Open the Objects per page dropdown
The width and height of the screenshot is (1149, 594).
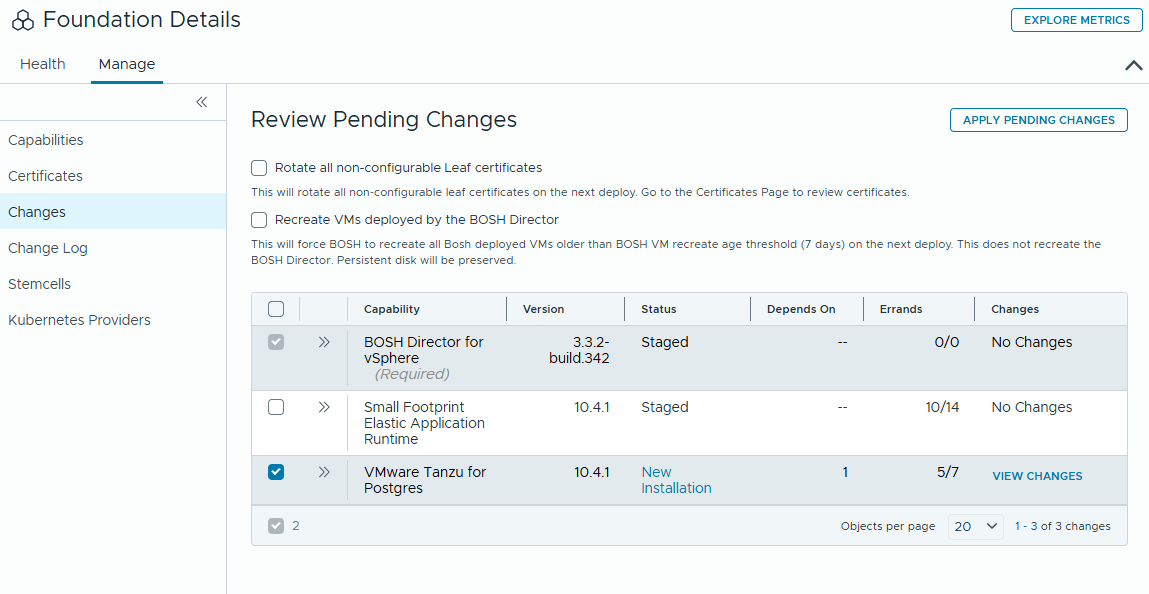(975, 526)
